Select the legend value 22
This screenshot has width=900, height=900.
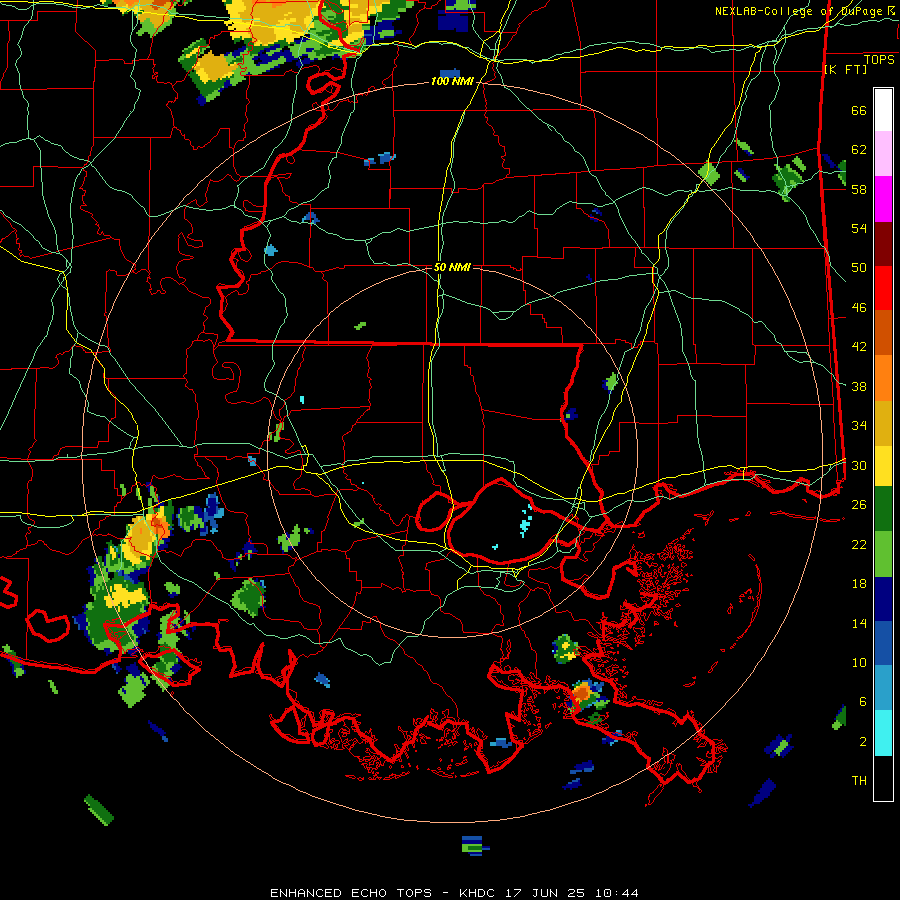(859, 544)
